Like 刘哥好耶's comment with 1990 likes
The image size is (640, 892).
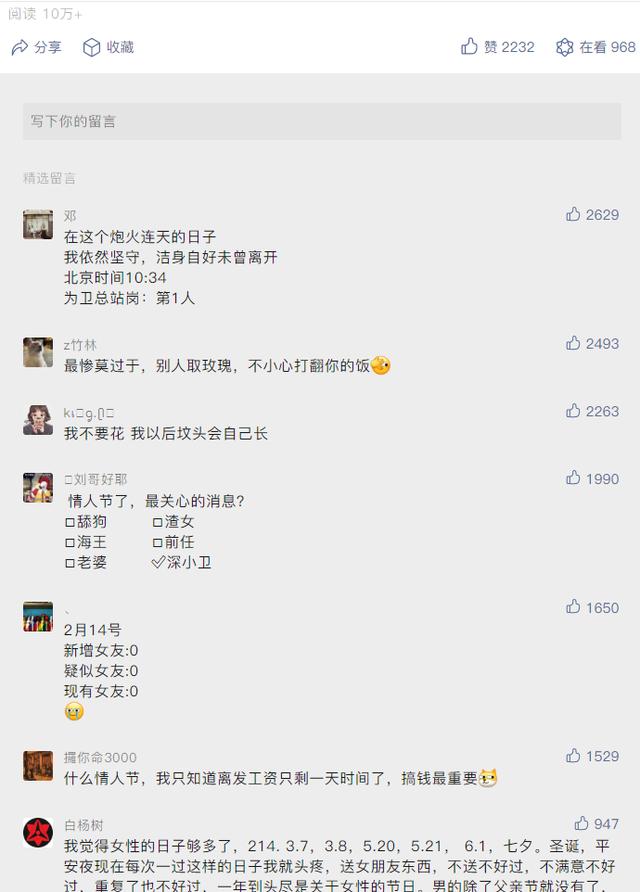tap(573, 479)
